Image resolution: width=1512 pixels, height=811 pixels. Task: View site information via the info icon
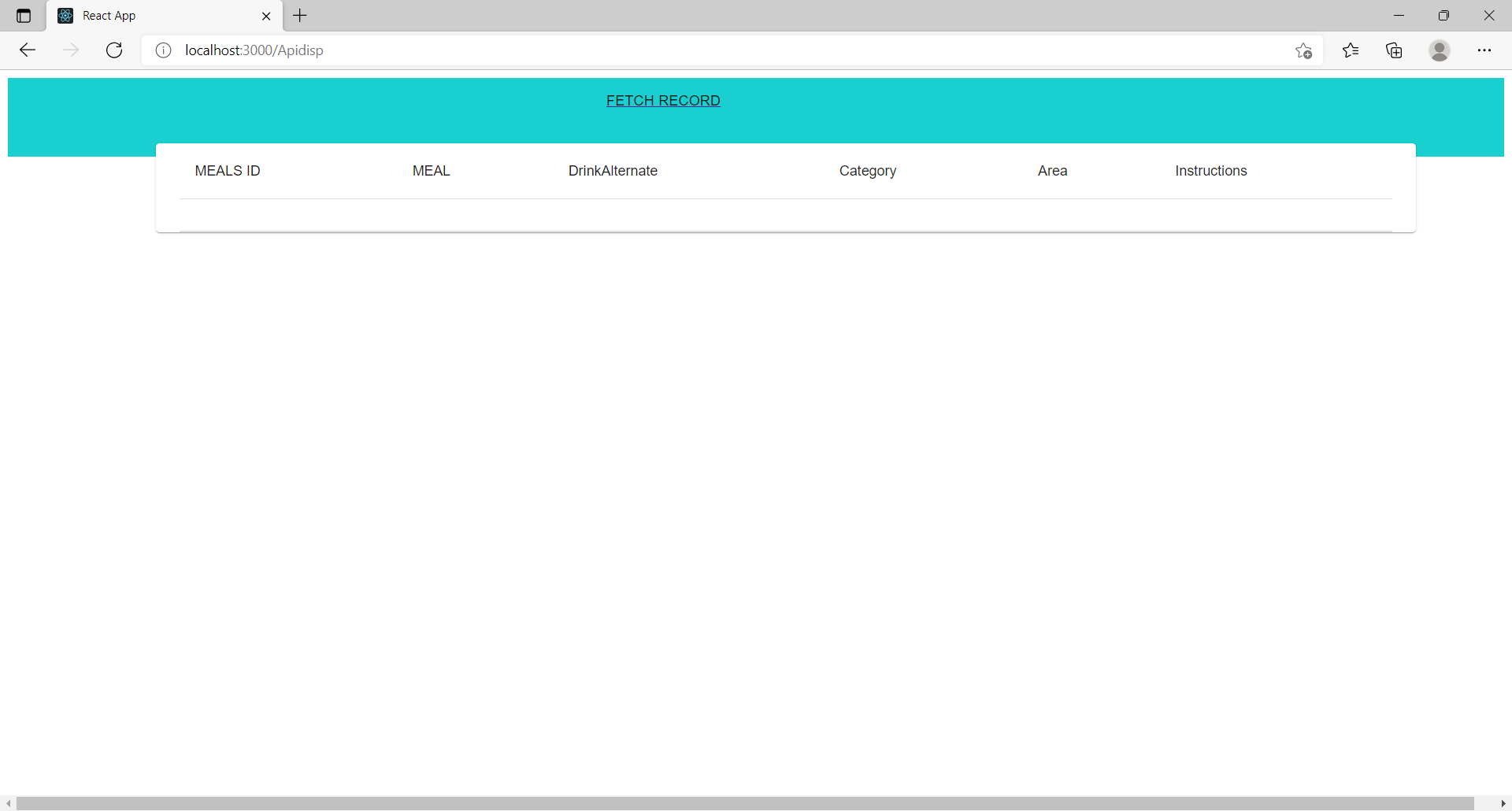point(163,50)
